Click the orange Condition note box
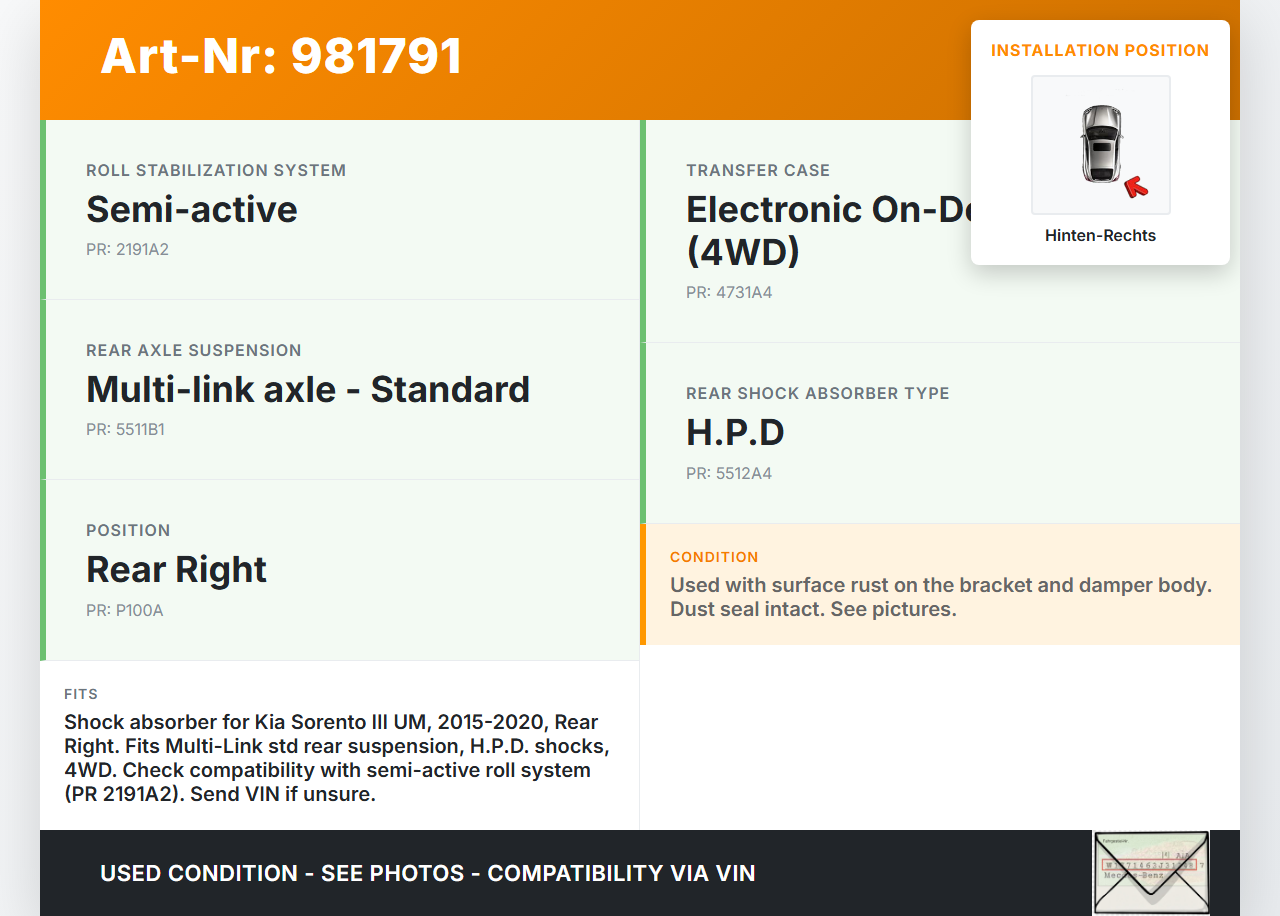1280x916 pixels. click(x=940, y=584)
